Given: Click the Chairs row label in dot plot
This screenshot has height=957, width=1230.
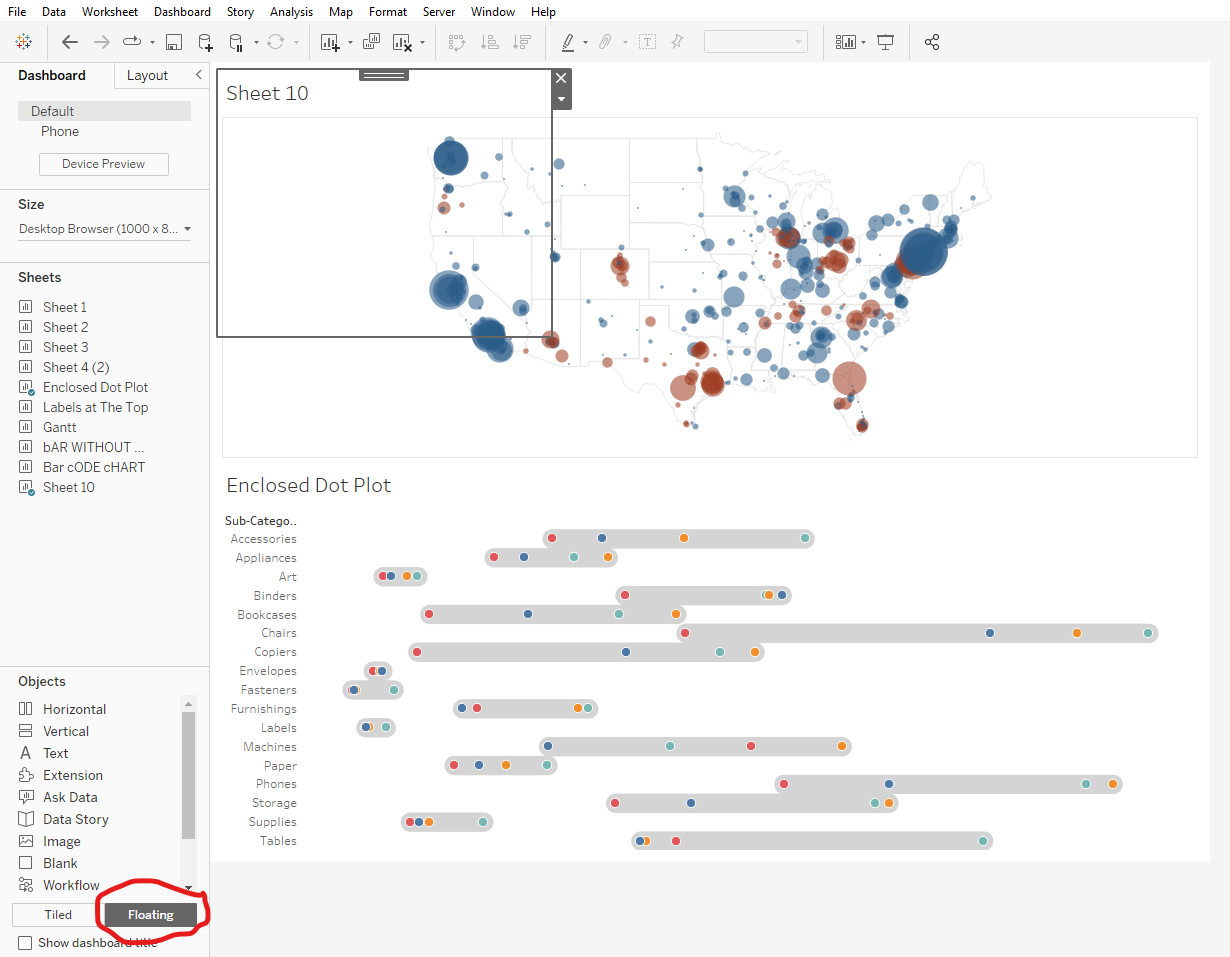Looking at the screenshot, I should pyautogui.click(x=279, y=633).
